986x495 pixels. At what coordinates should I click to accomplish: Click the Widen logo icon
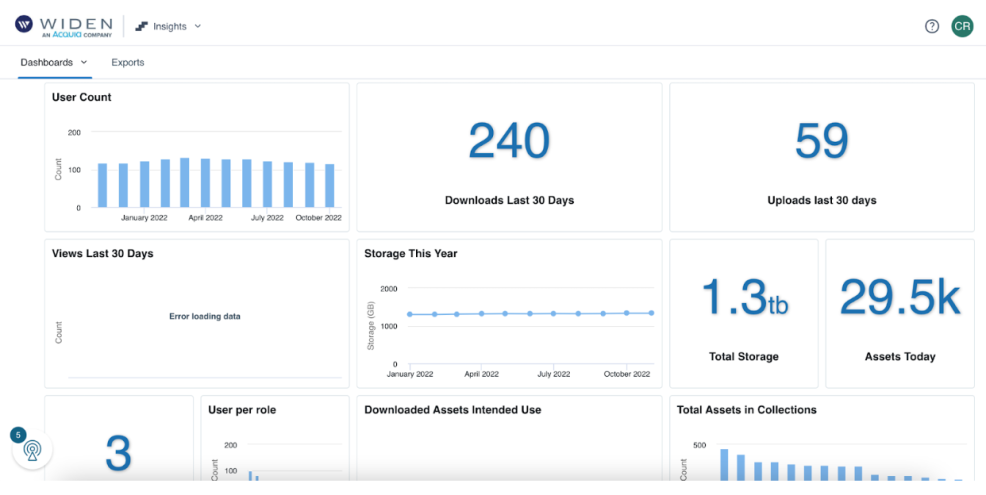coord(23,25)
